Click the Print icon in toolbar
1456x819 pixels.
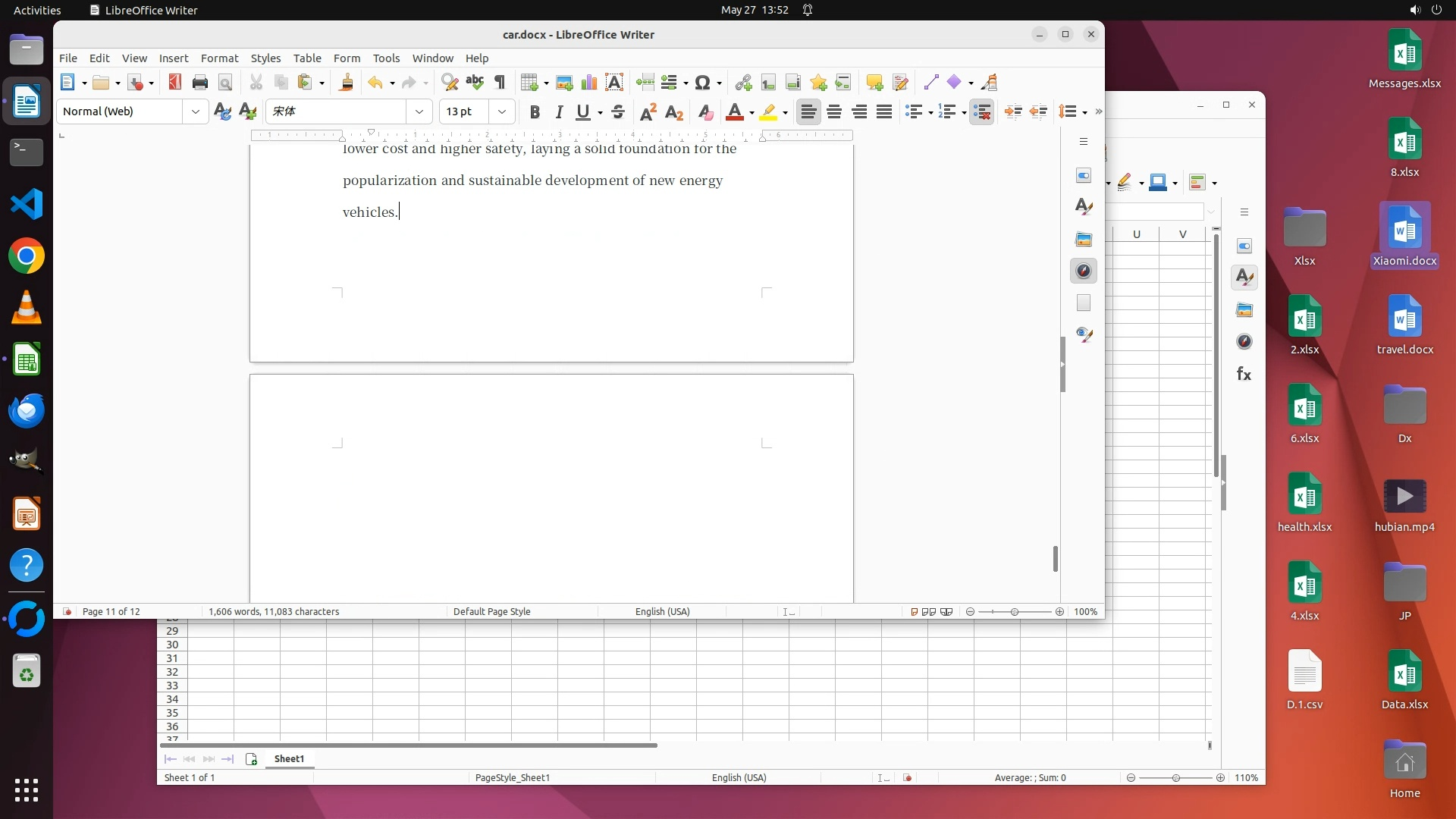pyautogui.click(x=200, y=83)
